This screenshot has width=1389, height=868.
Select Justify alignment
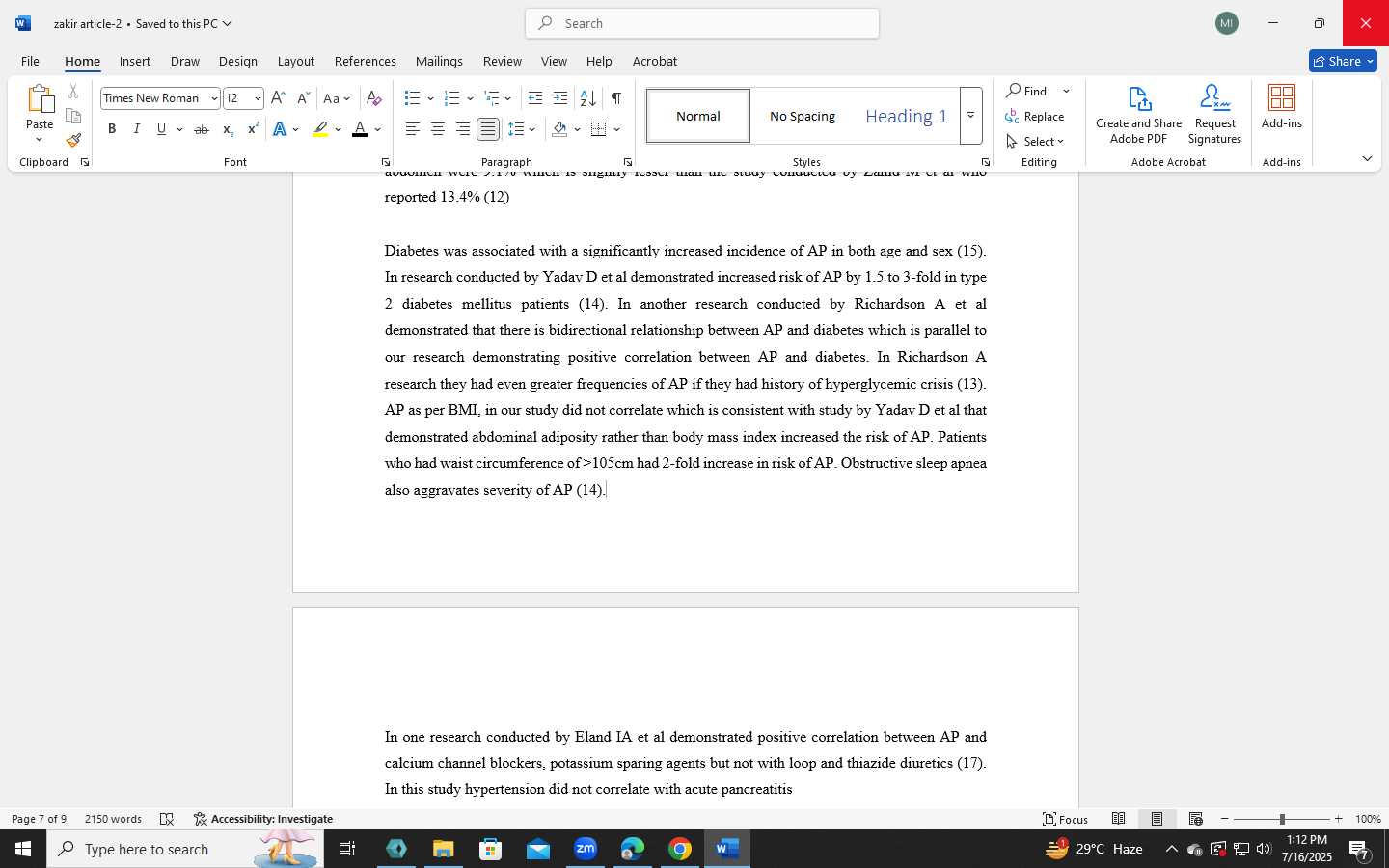pyautogui.click(x=488, y=129)
